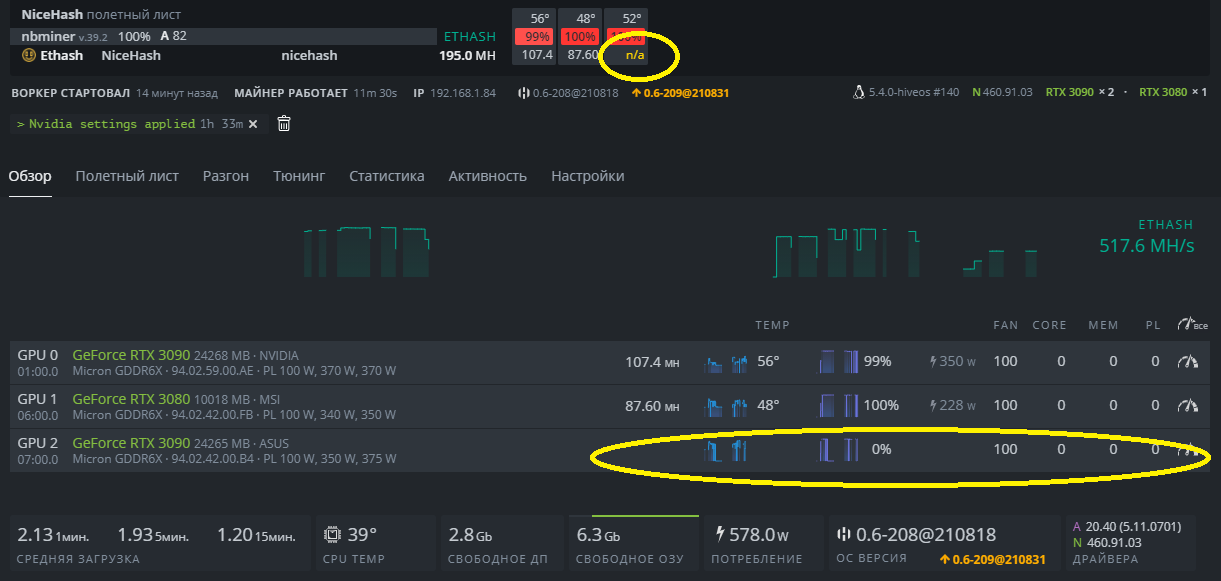The image size is (1221, 581).
Task: Click the PL value for GPU 0
Action: tap(1155, 362)
